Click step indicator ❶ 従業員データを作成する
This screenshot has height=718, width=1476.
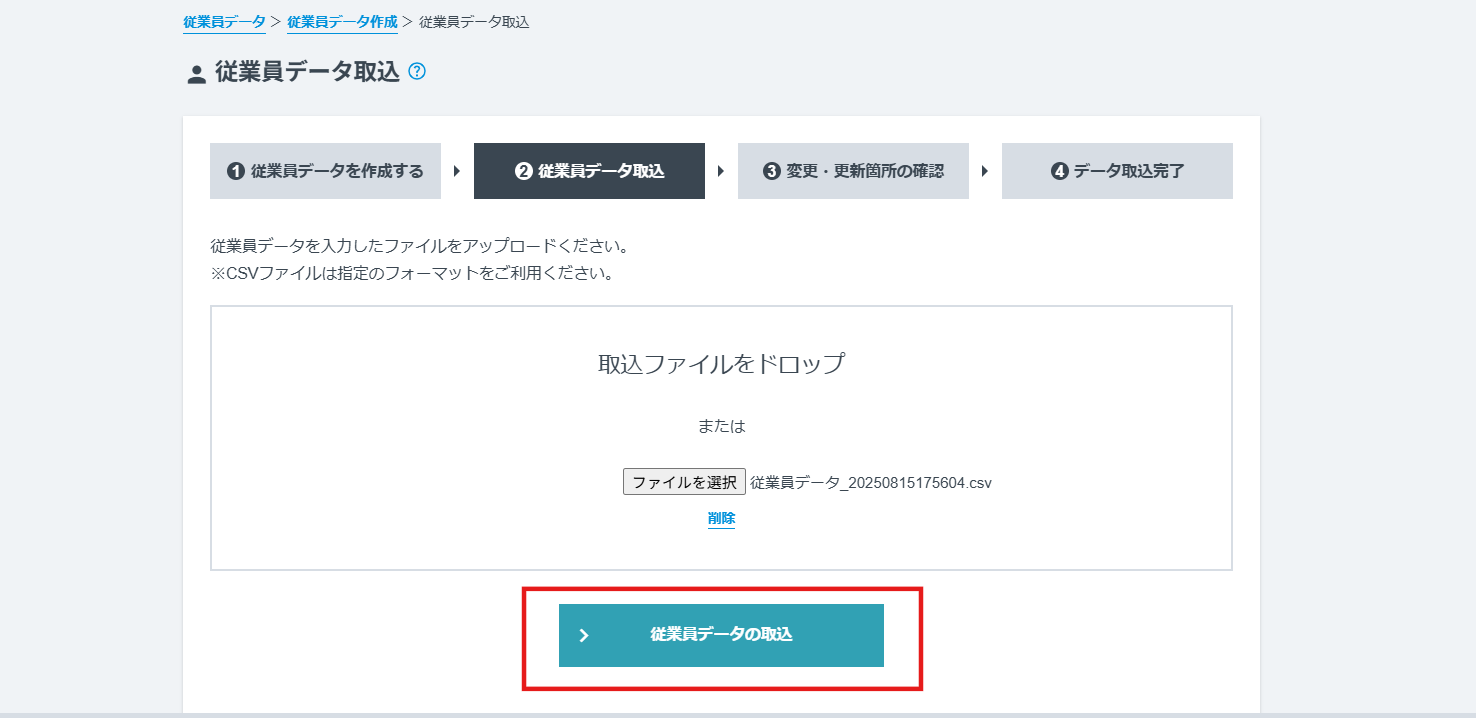(325, 171)
